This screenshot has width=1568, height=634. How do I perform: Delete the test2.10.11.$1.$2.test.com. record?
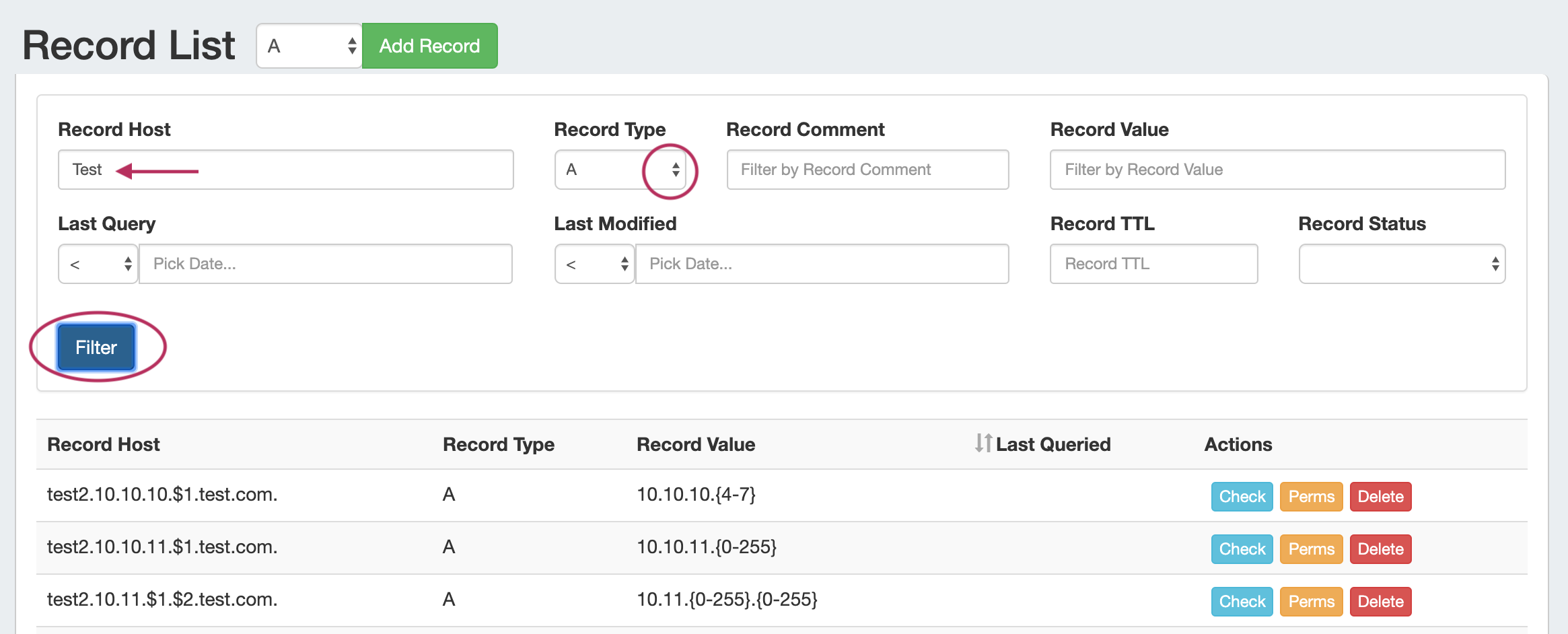(1380, 602)
